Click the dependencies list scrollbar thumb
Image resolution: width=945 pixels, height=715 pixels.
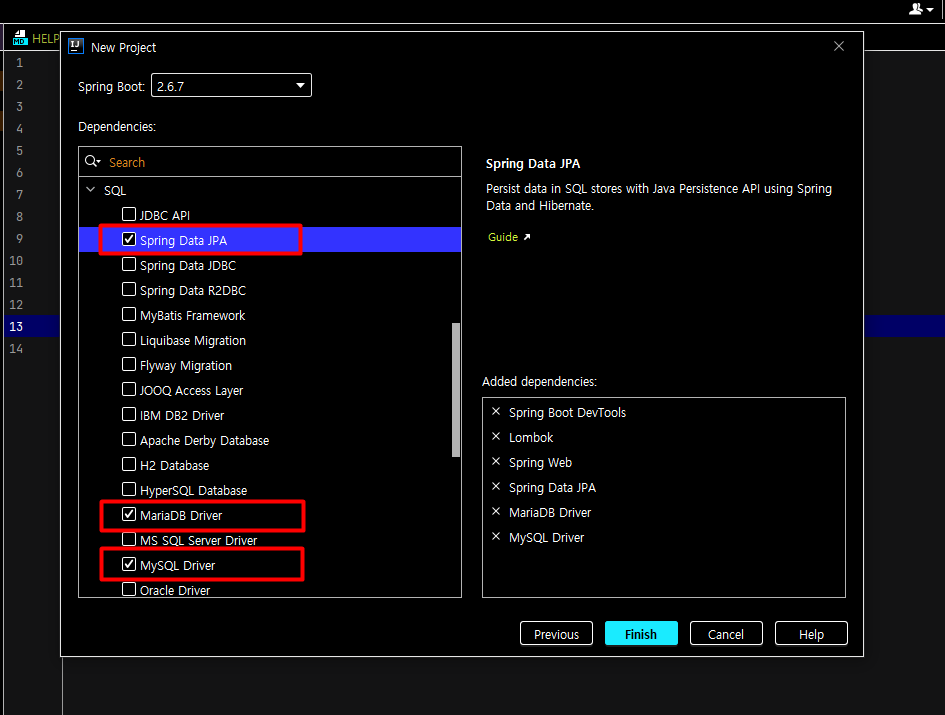pos(456,390)
